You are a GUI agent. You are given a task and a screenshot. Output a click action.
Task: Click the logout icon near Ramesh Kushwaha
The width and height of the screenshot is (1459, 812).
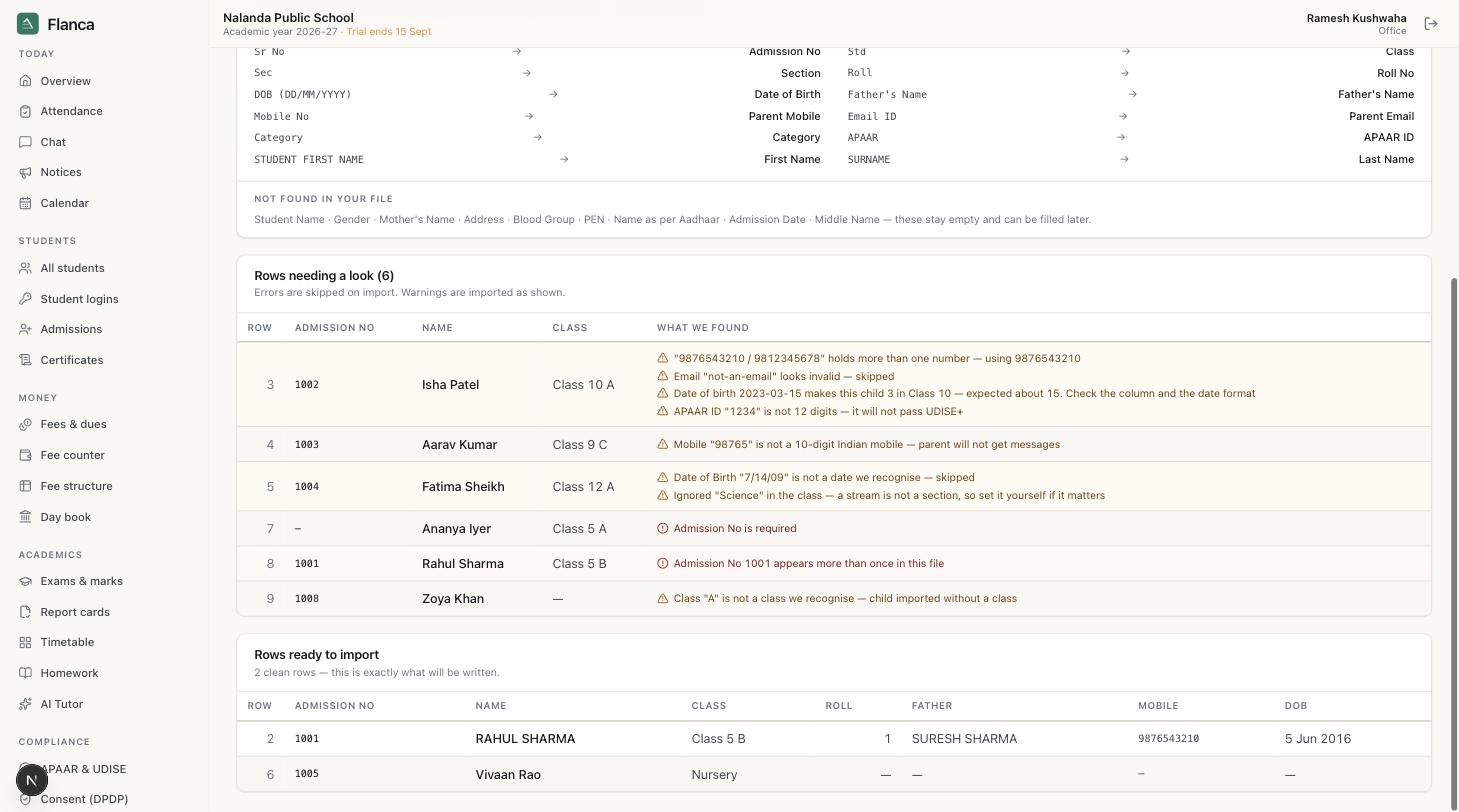click(x=1431, y=24)
